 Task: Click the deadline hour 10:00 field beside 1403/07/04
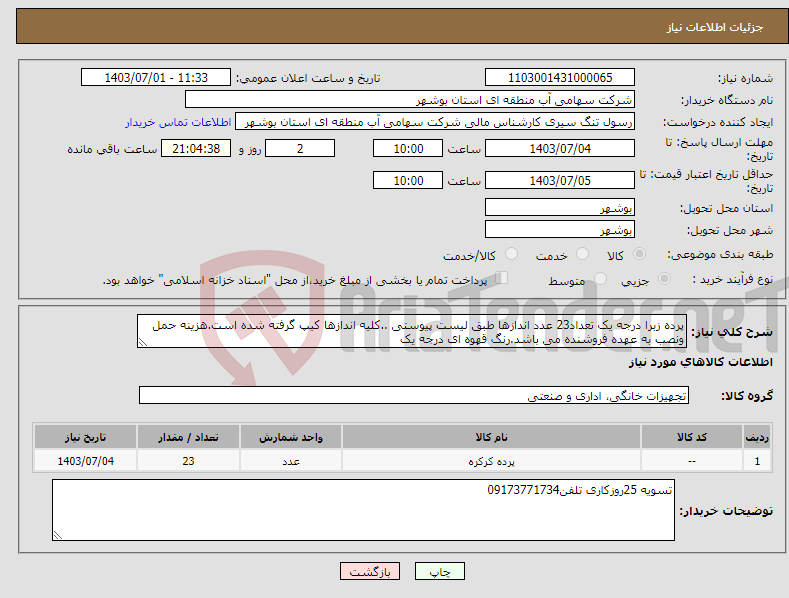pyautogui.click(x=408, y=148)
